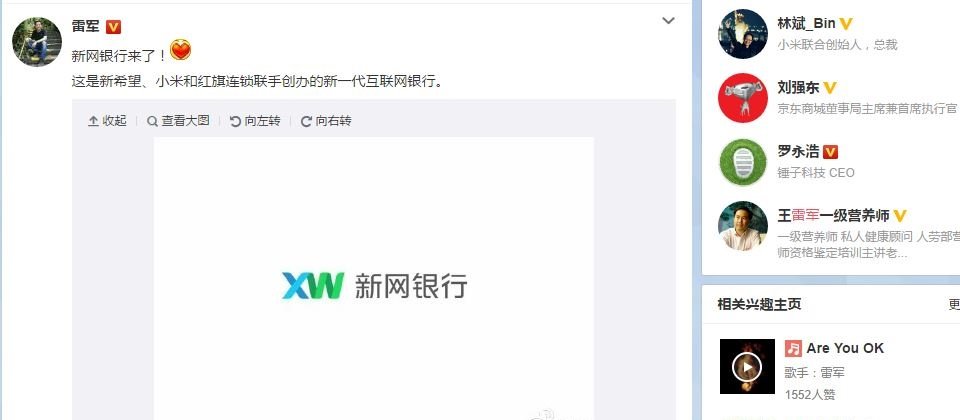Click the orange verified badge beside 雷军
This screenshot has height=420, width=960.
113,26
